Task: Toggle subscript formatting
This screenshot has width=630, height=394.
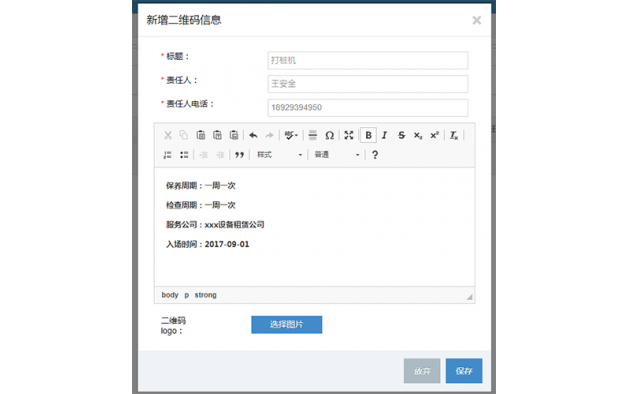Action: [418, 135]
